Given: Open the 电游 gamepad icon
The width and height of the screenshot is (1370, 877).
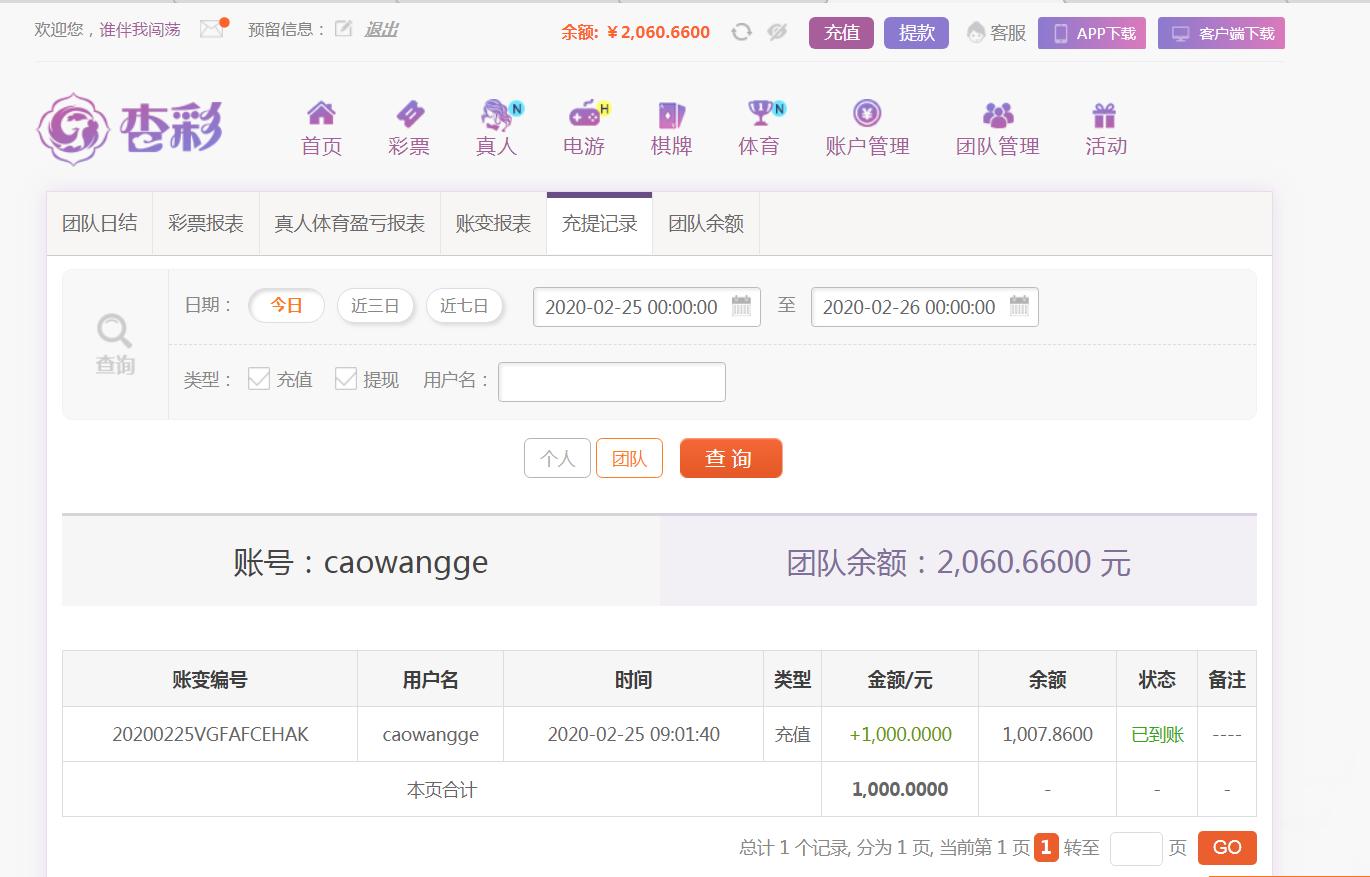Looking at the screenshot, I should 584,113.
